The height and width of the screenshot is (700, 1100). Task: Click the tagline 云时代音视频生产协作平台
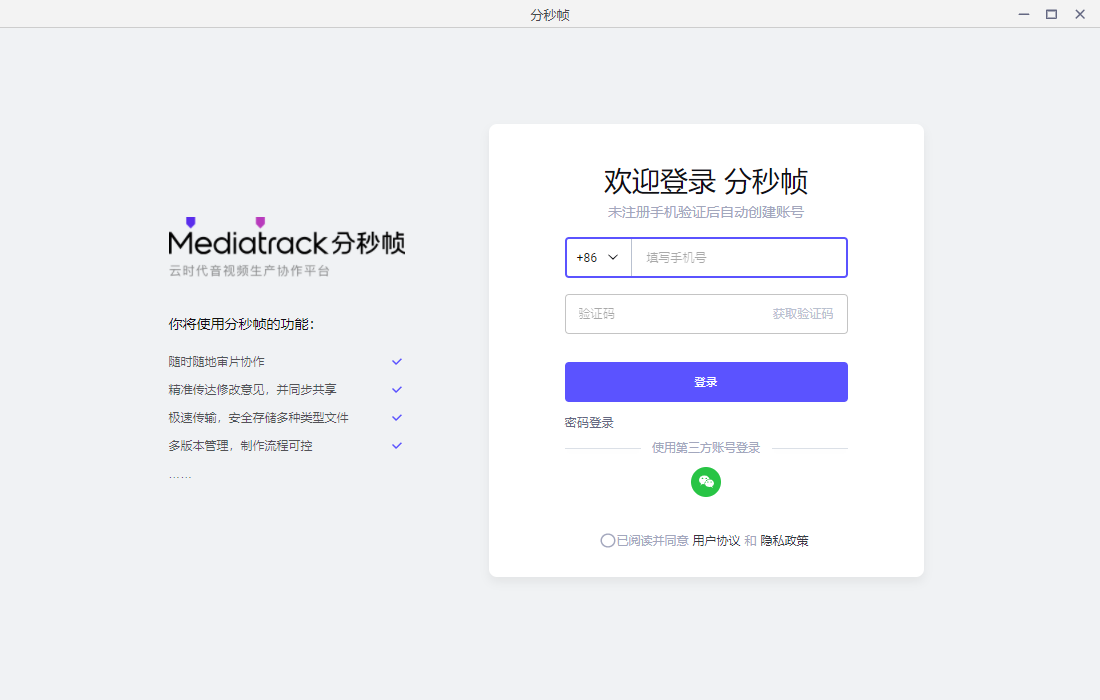tap(249, 271)
